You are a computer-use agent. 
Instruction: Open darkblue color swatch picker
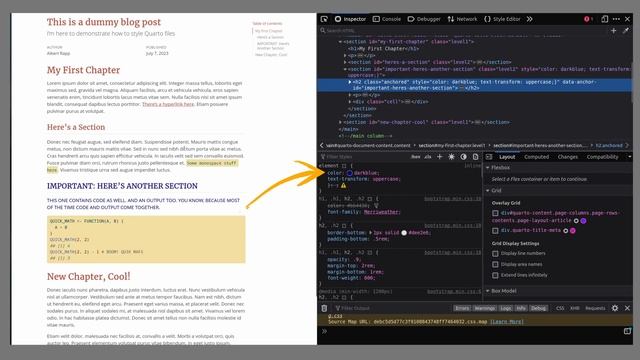coord(349,173)
